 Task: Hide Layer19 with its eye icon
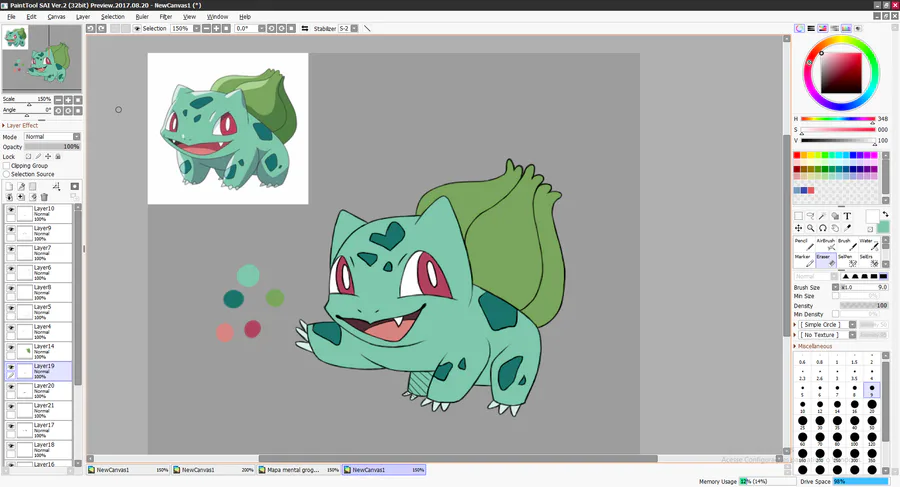point(11,368)
